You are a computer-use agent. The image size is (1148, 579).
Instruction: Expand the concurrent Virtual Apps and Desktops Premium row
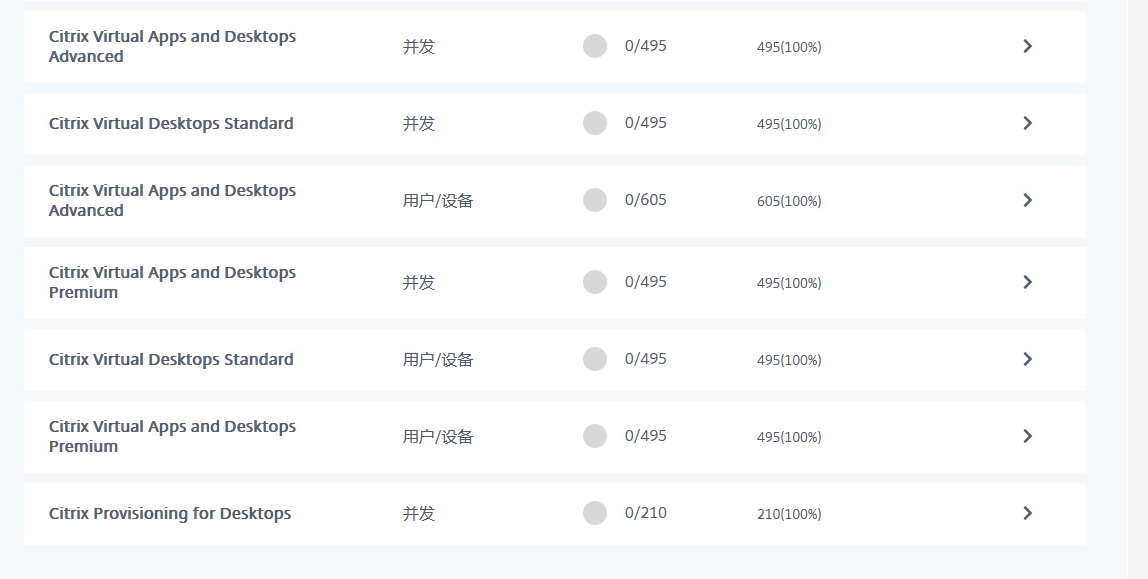click(x=1027, y=282)
